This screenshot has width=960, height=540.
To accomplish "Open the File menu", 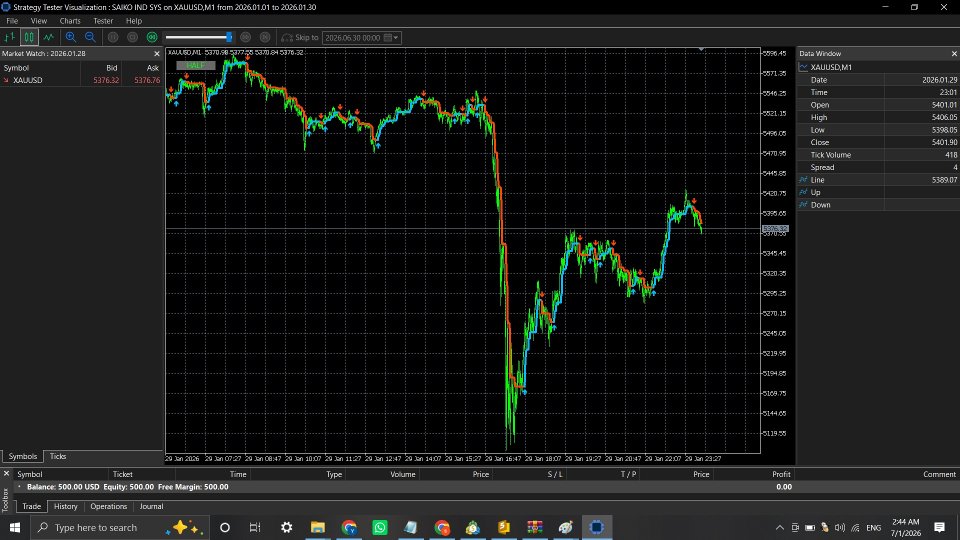I will coord(12,21).
